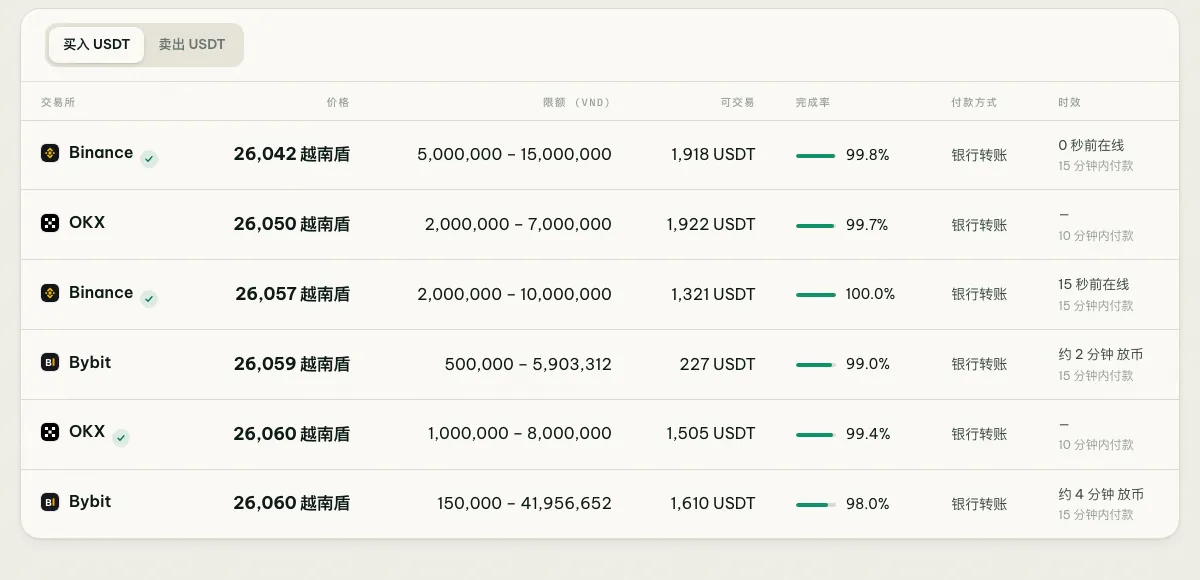Click the 15 秒前在线 status
Screen dimensions: 1200x580
coord(1093,285)
